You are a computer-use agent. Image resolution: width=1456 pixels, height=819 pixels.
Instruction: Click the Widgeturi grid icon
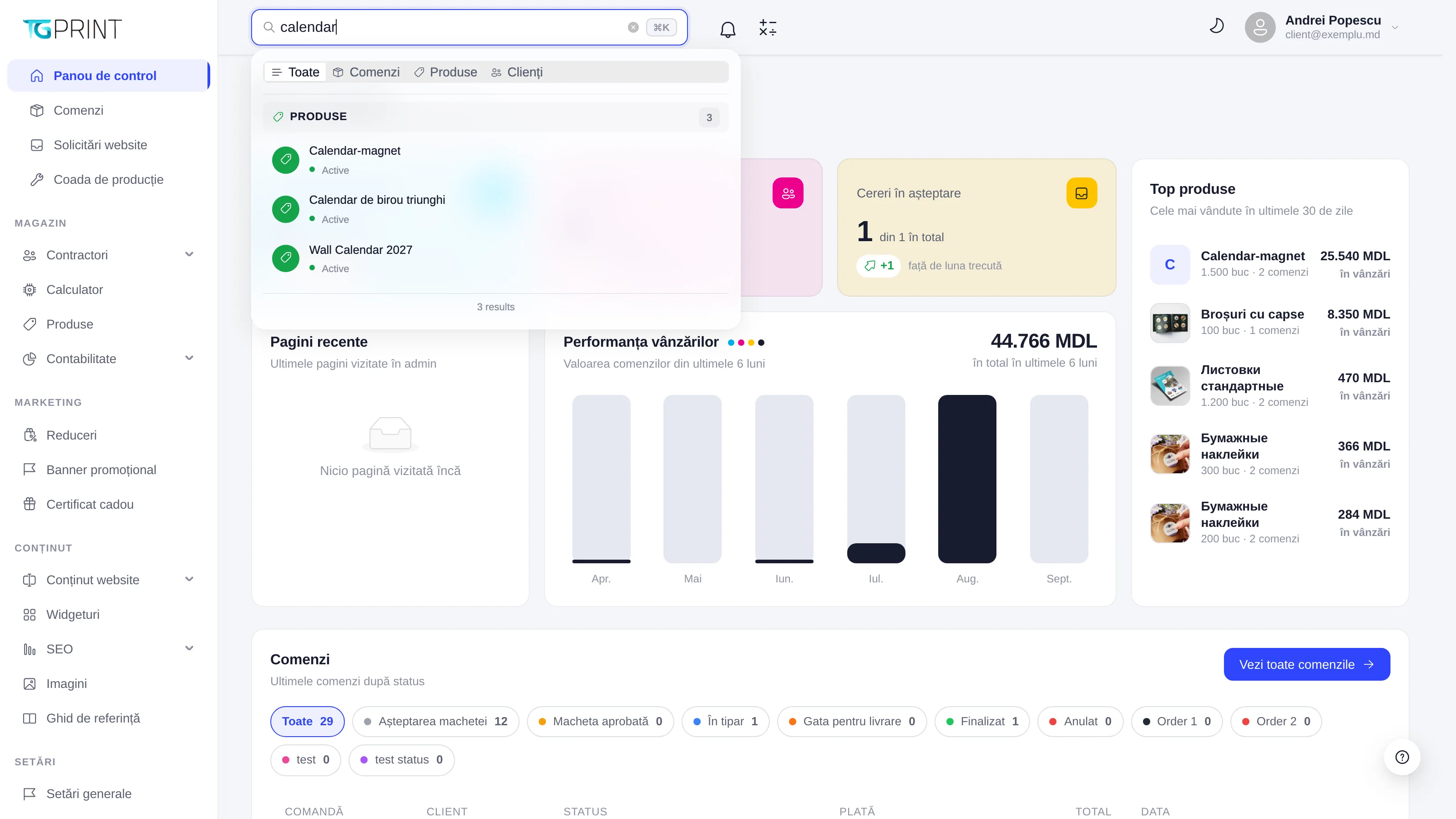click(x=30, y=614)
